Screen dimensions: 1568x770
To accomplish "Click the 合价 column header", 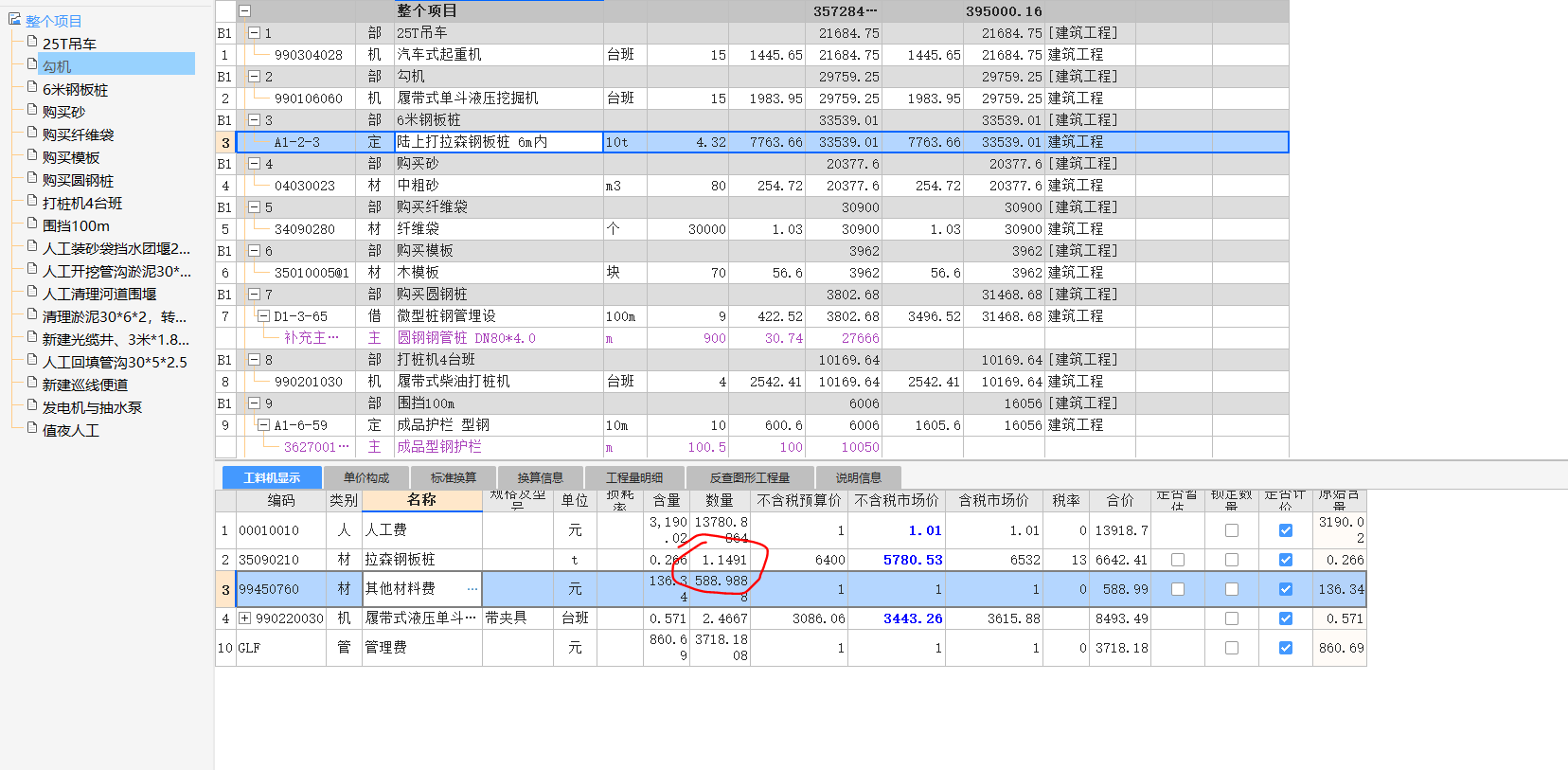I will (x=1120, y=500).
